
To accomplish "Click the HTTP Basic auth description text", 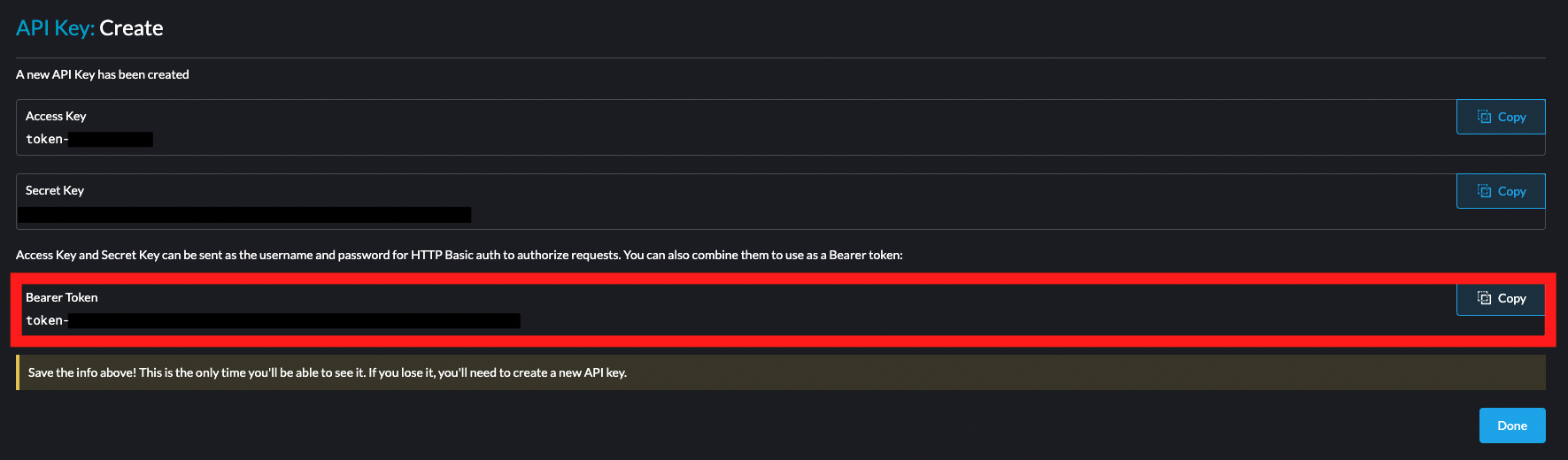I will point(460,255).
